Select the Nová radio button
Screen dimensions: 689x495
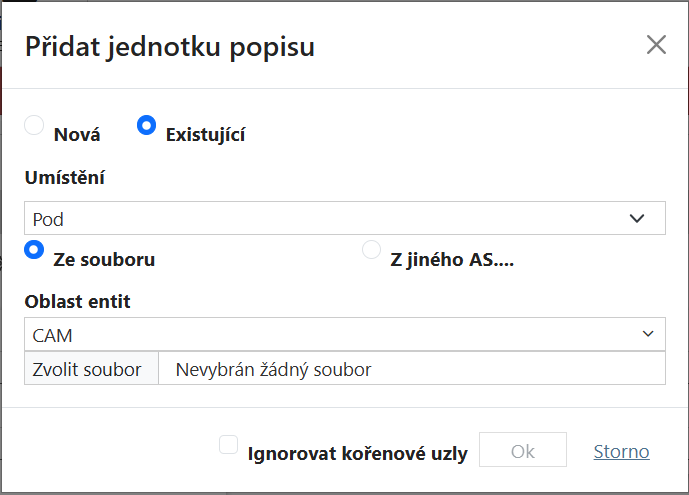(34, 125)
